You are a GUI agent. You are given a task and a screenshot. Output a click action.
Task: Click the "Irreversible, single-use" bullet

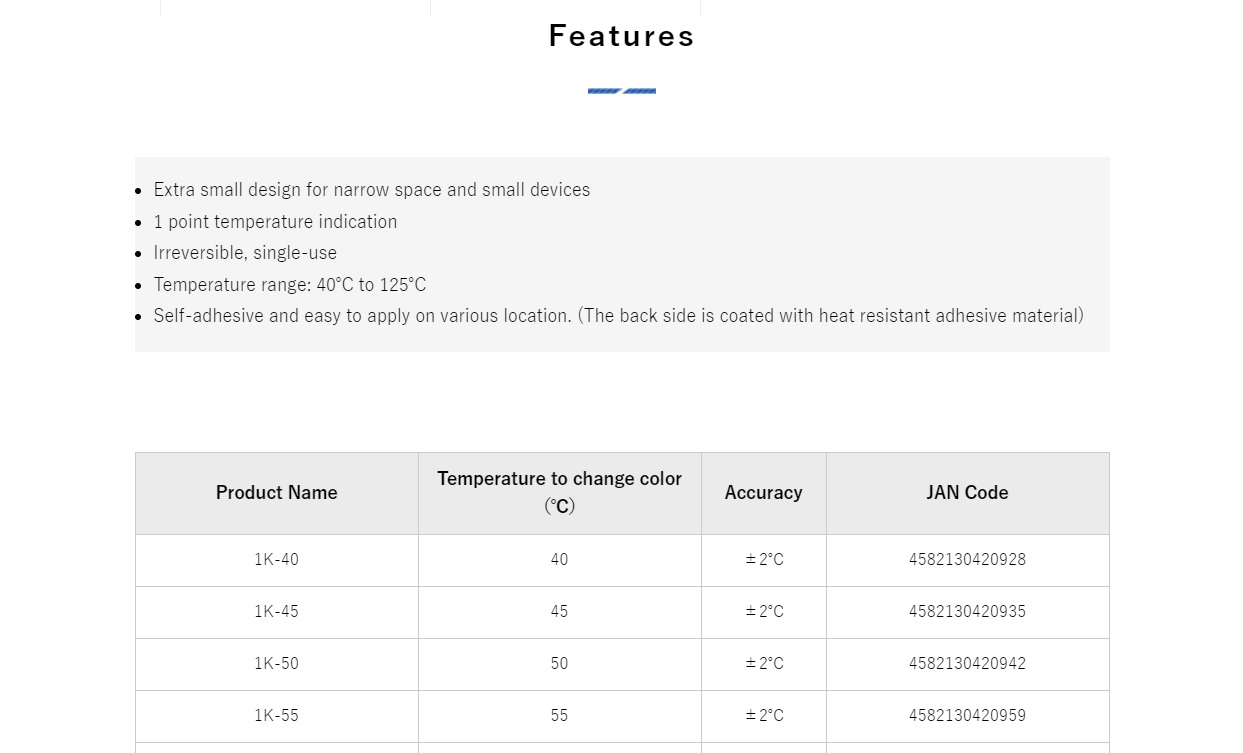245,253
